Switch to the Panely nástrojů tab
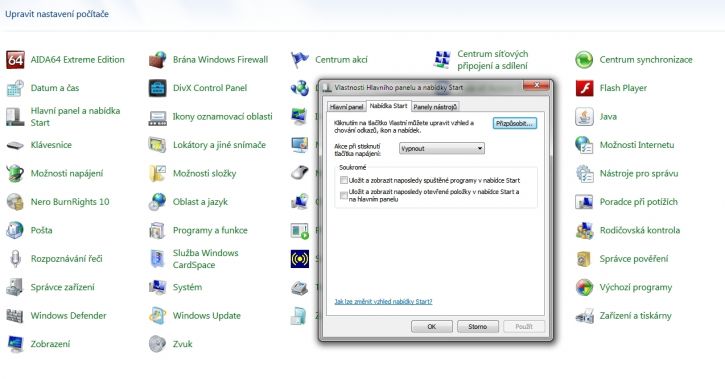Screen dimensions: 725x379 pos(435,107)
